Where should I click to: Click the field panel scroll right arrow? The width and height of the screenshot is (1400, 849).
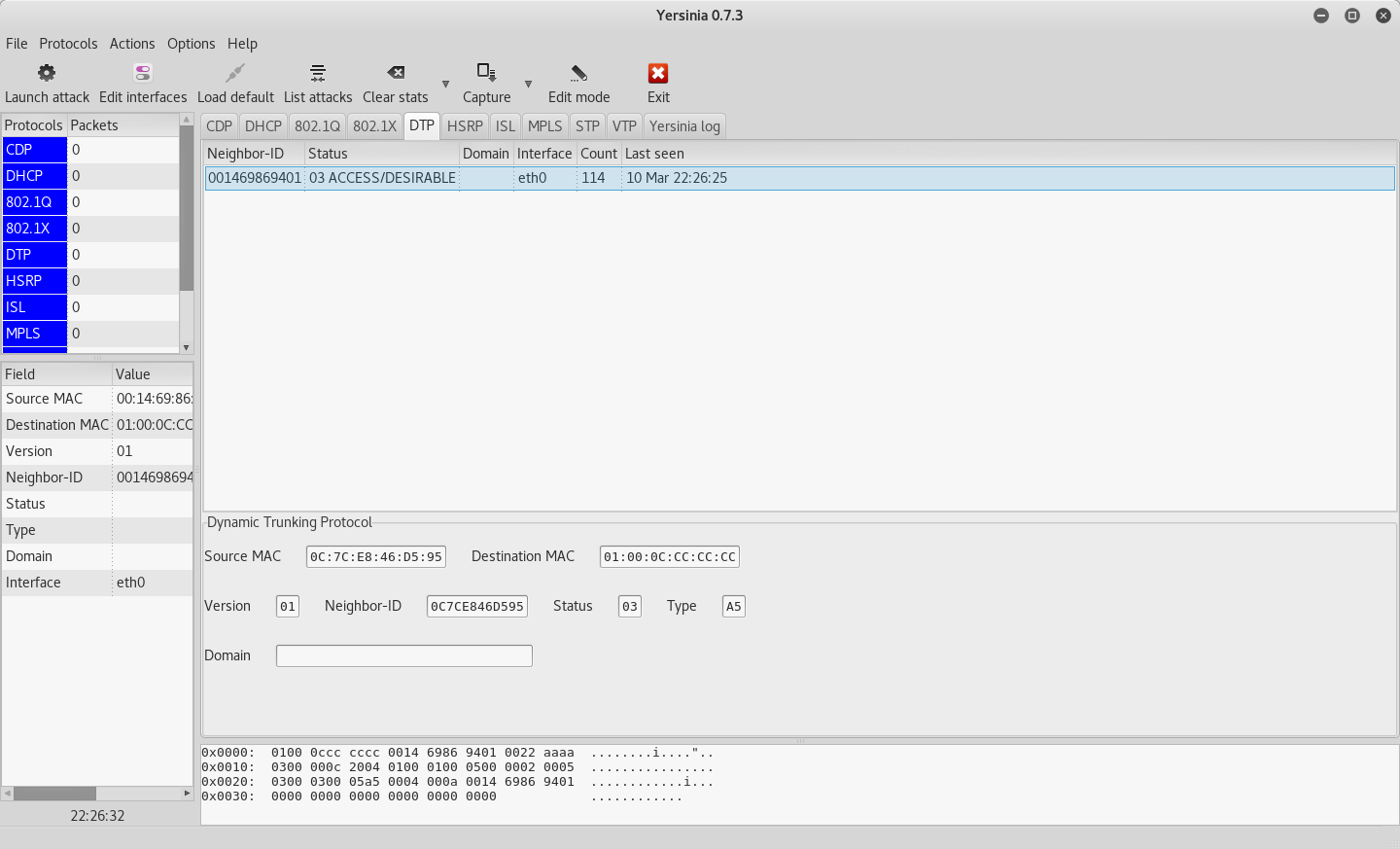[187, 794]
